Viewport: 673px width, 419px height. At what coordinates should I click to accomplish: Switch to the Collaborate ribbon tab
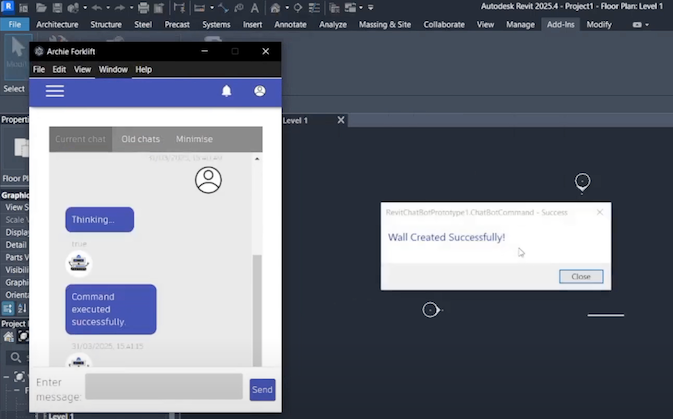(444, 24)
